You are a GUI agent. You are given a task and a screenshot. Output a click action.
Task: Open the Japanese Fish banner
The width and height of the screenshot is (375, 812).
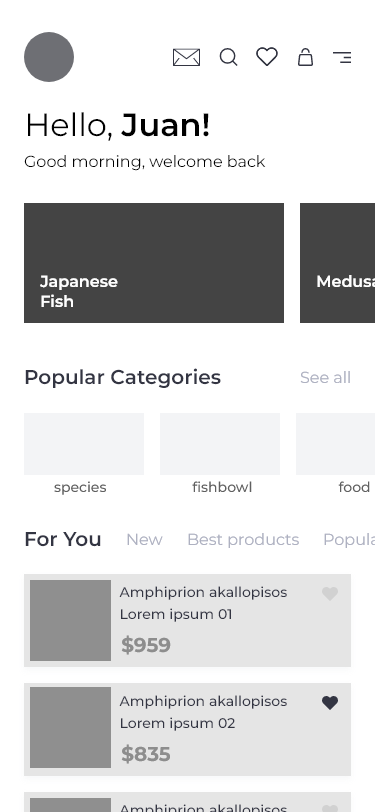[154, 263]
